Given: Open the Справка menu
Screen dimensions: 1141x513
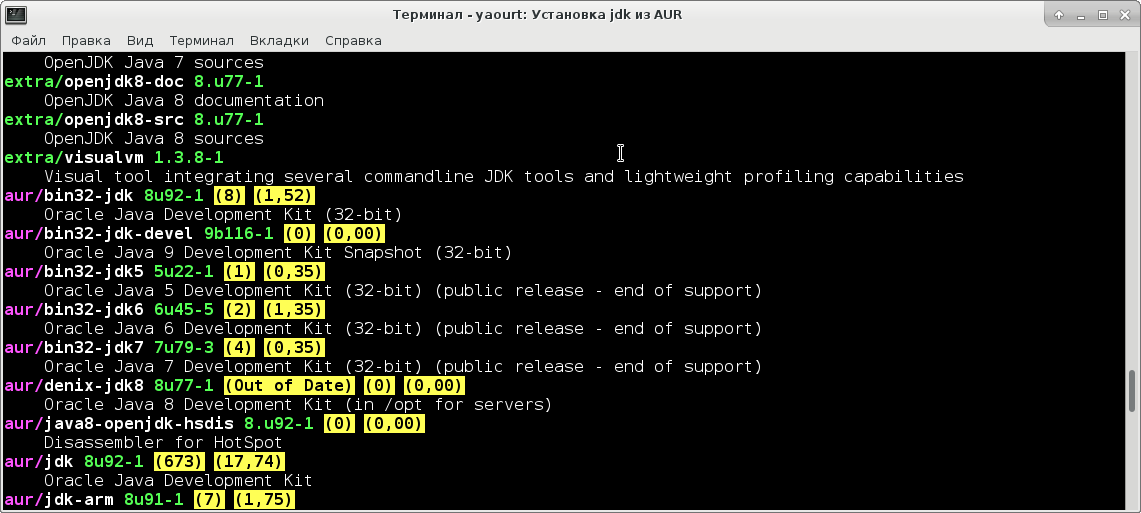Looking at the screenshot, I should tap(353, 41).
